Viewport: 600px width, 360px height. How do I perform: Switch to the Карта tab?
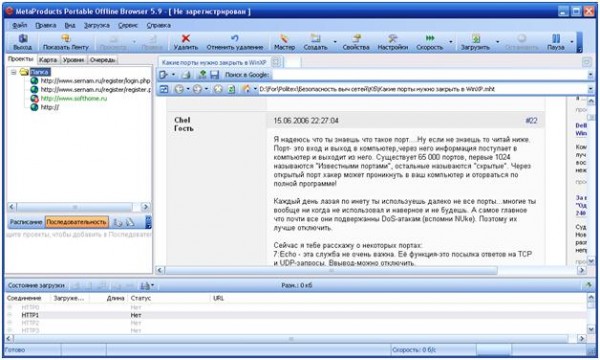[48, 60]
